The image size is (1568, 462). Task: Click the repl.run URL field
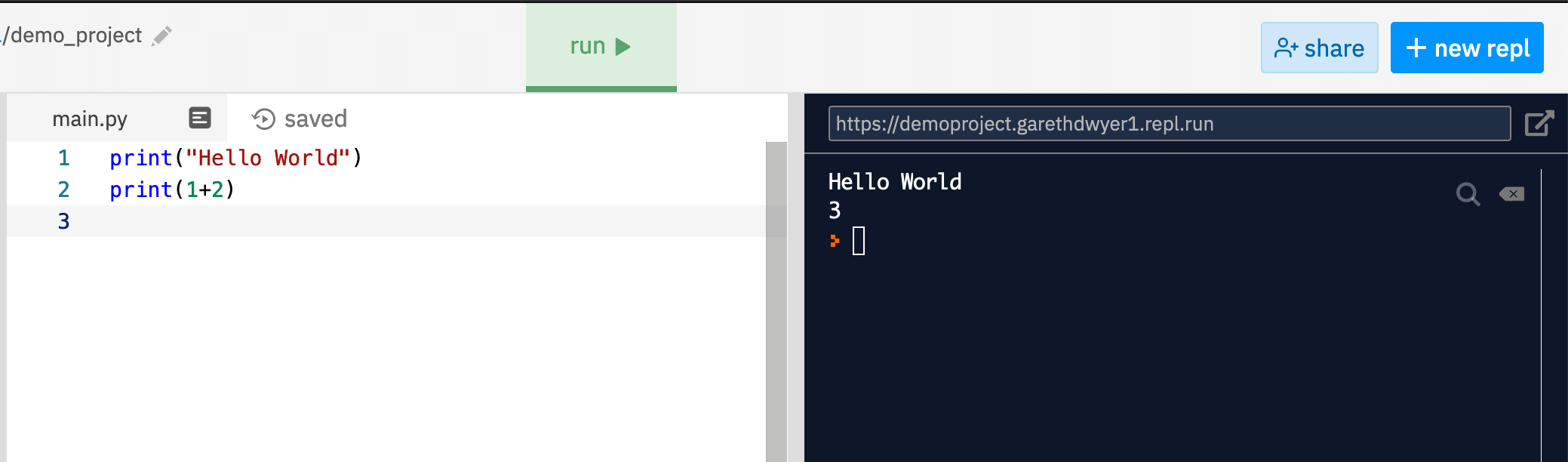click(x=1170, y=124)
